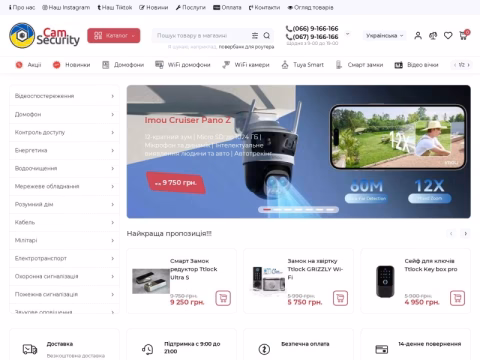Add Ttlock Ultra S to cart
The width and height of the screenshot is (480, 360).
223,298
